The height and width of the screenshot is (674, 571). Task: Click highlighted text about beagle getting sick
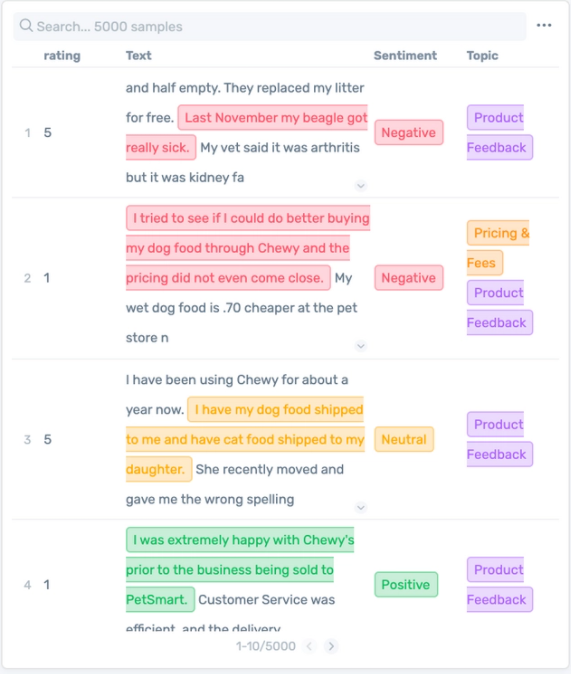pyautogui.click(x=247, y=132)
